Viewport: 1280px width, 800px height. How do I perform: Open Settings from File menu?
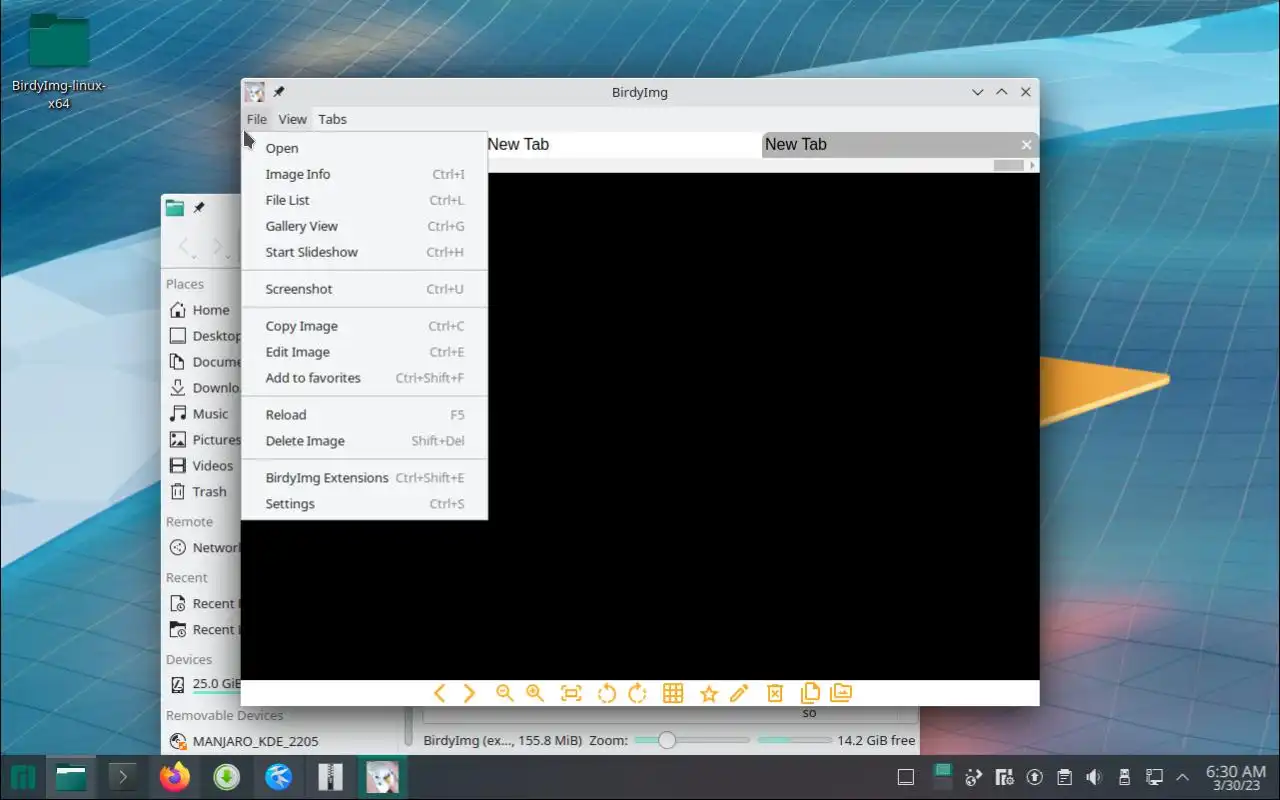(x=364, y=504)
